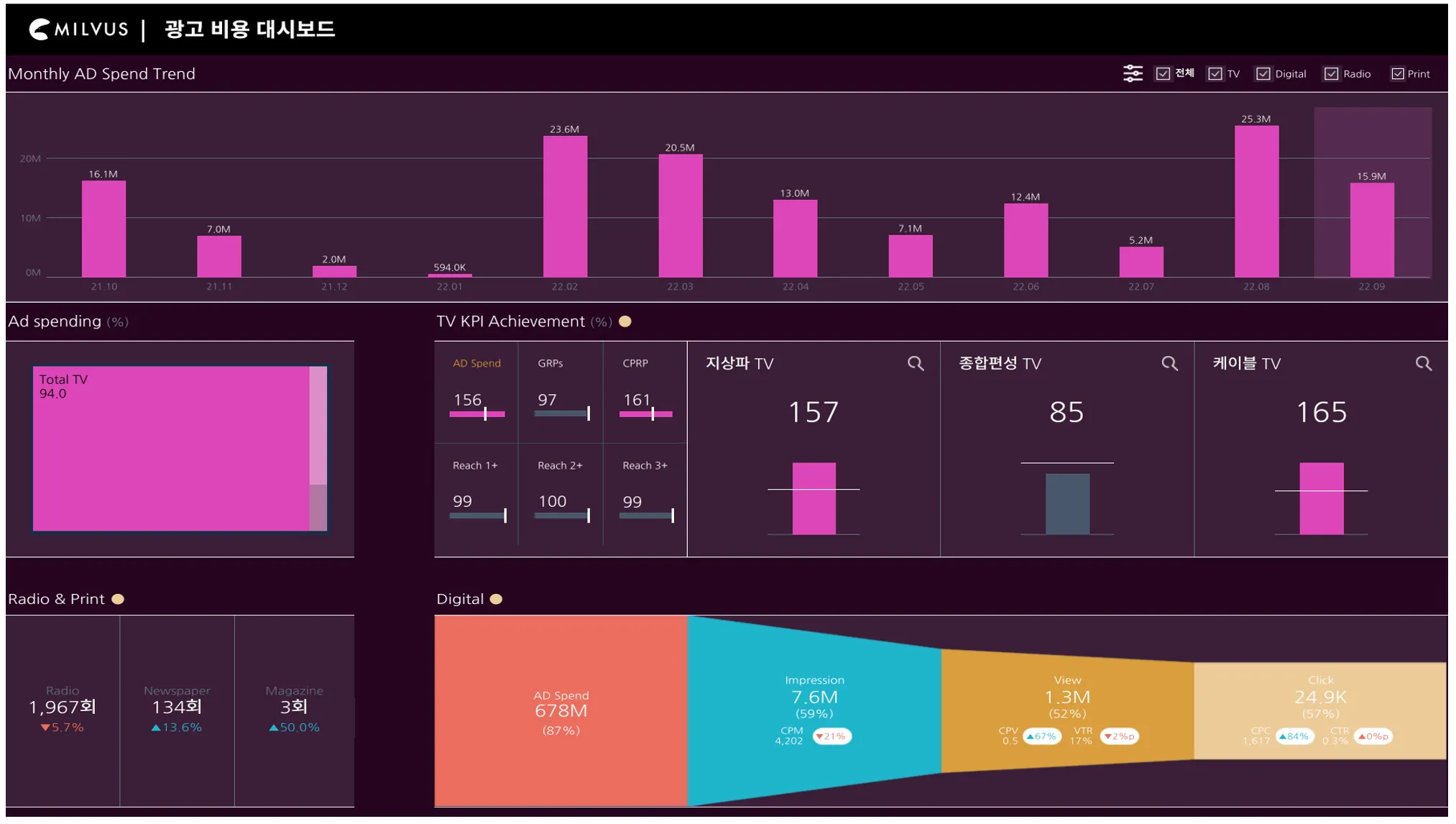Click the AD Spend 678M funnel segment

click(561, 710)
